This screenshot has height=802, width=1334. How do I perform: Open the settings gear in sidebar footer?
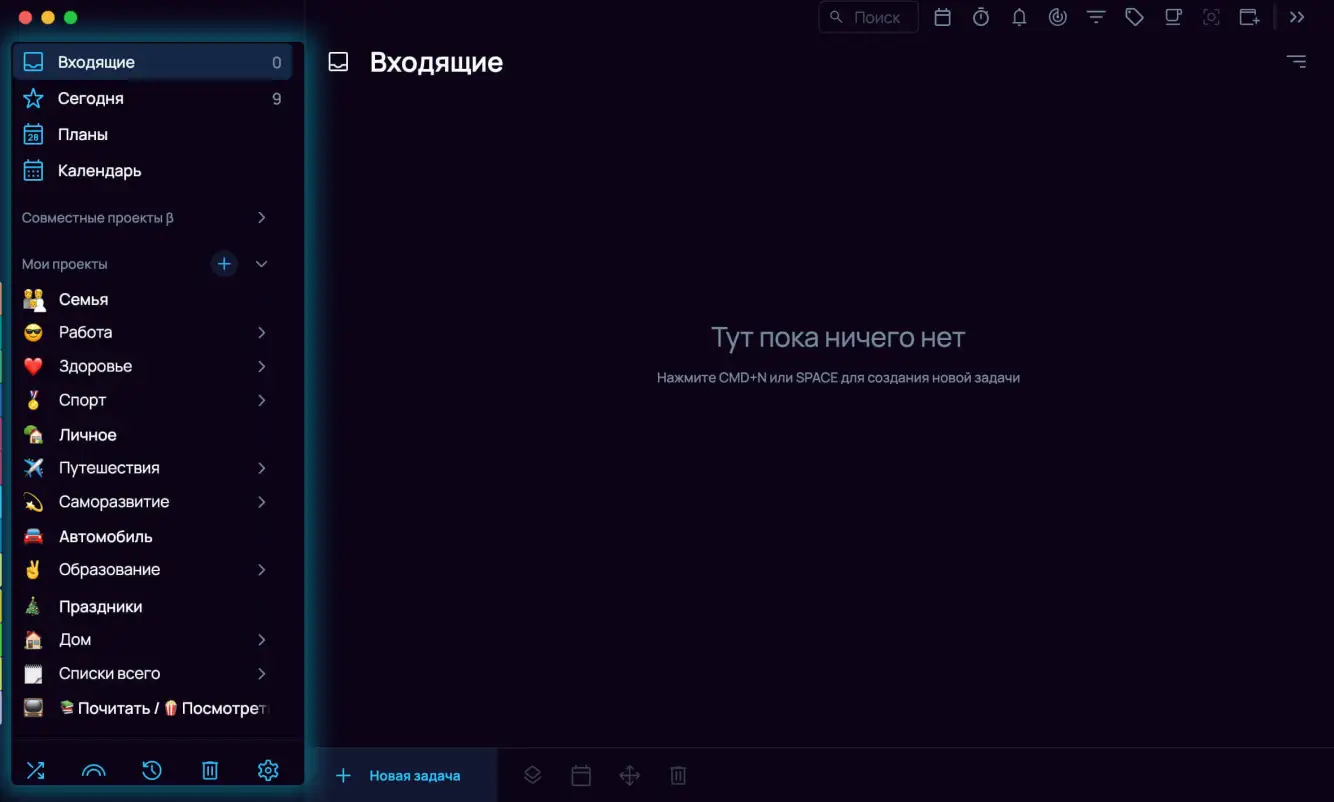click(267, 770)
